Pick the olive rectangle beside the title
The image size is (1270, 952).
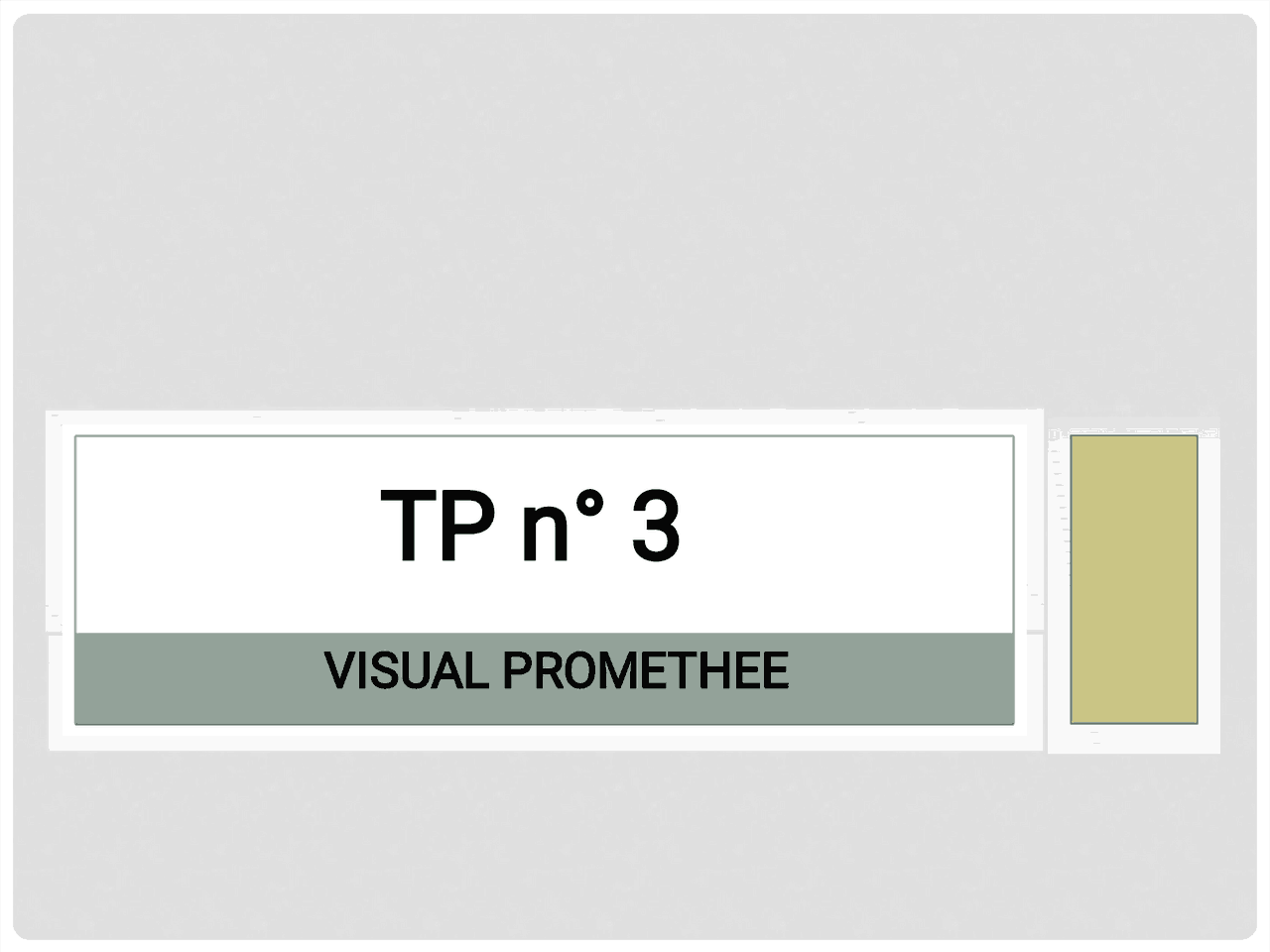pyautogui.click(x=1134, y=579)
